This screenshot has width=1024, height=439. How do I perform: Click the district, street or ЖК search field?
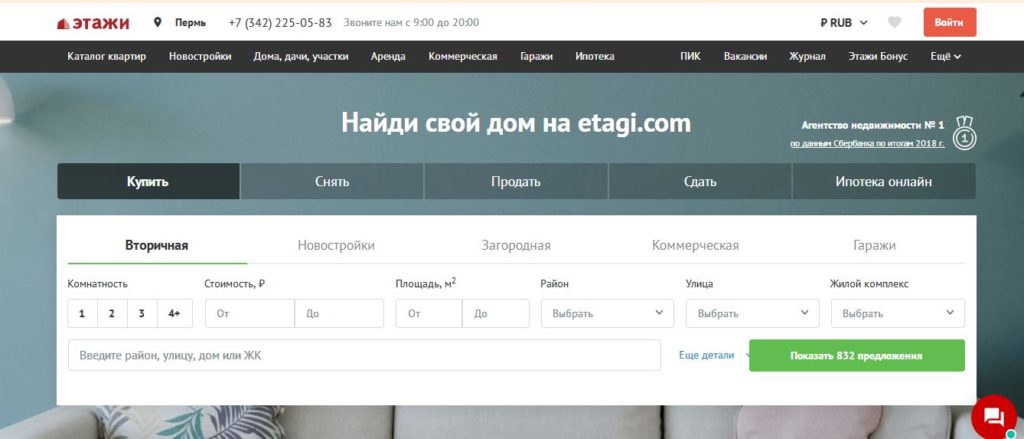364,355
